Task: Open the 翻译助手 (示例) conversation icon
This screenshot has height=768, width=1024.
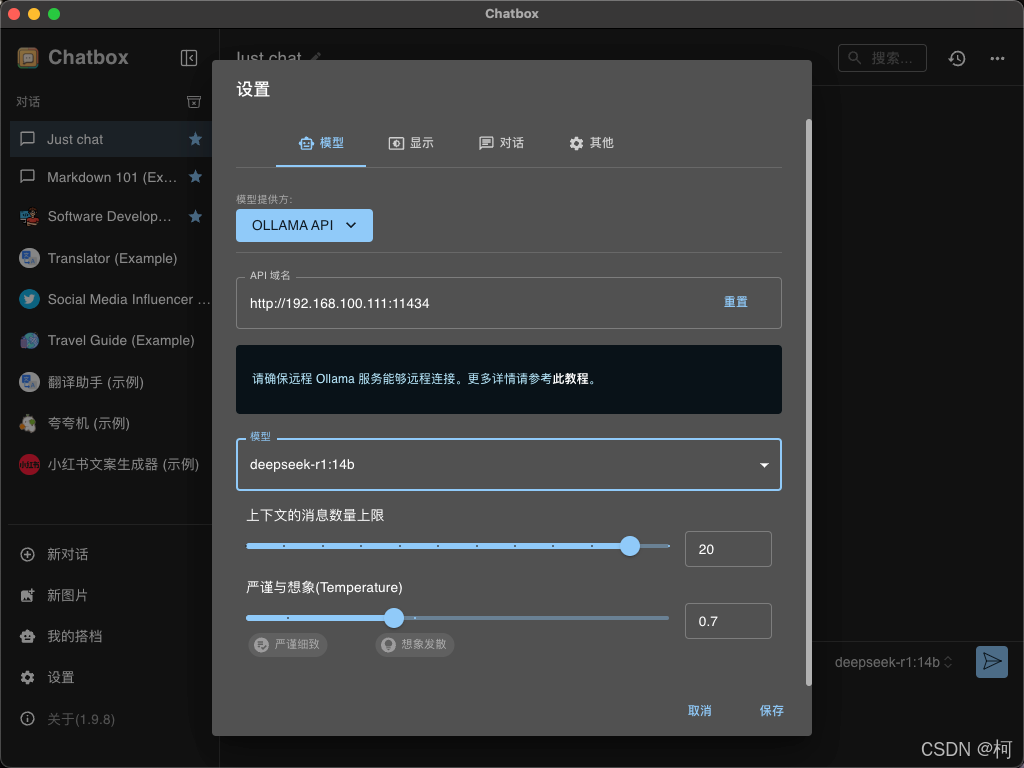Action: (x=29, y=382)
